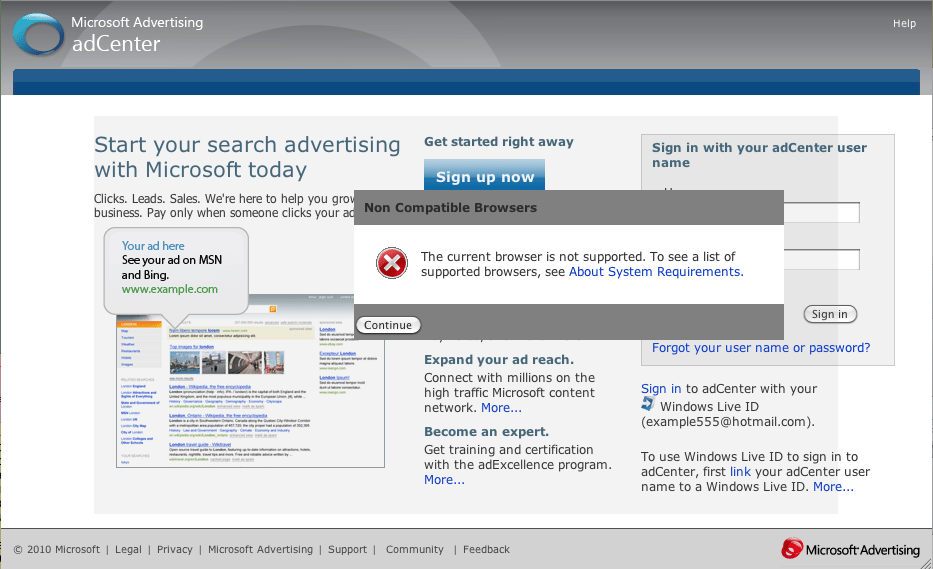This screenshot has width=933, height=569.
Task: Click the Microsoft Advertising footer logo
Action: 850,549
